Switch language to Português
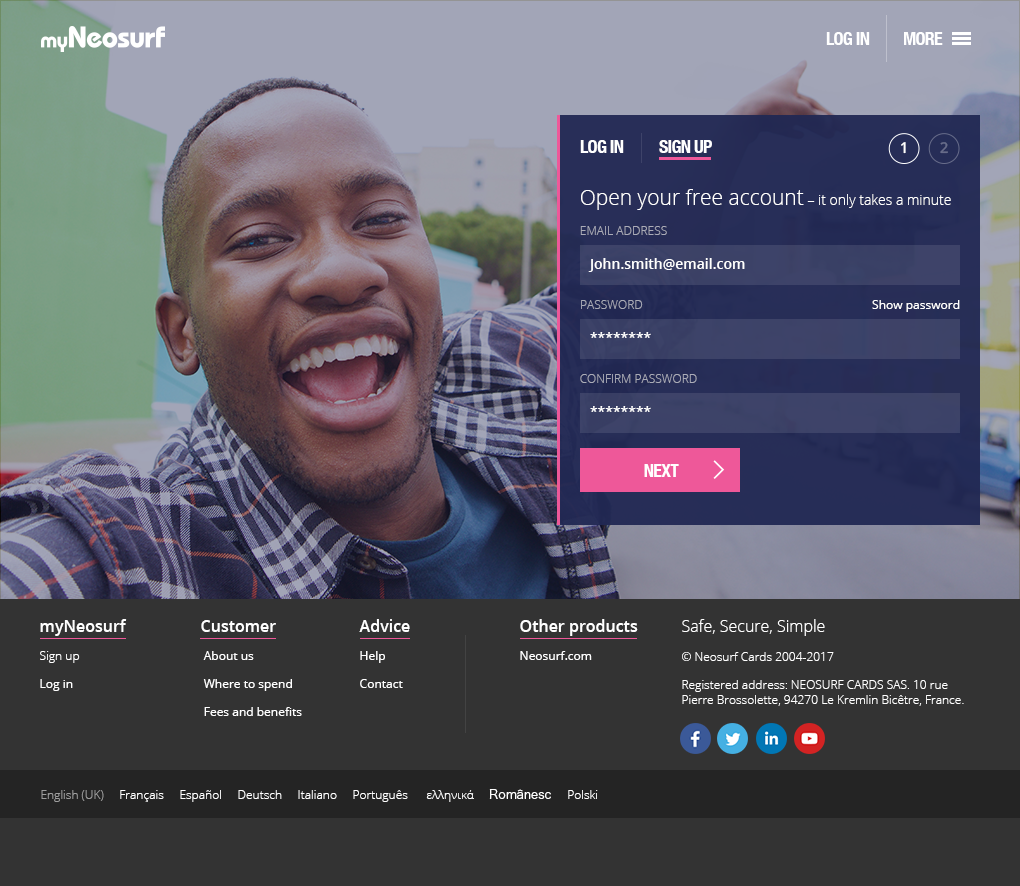The image size is (1020, 886). pos(380,795)
